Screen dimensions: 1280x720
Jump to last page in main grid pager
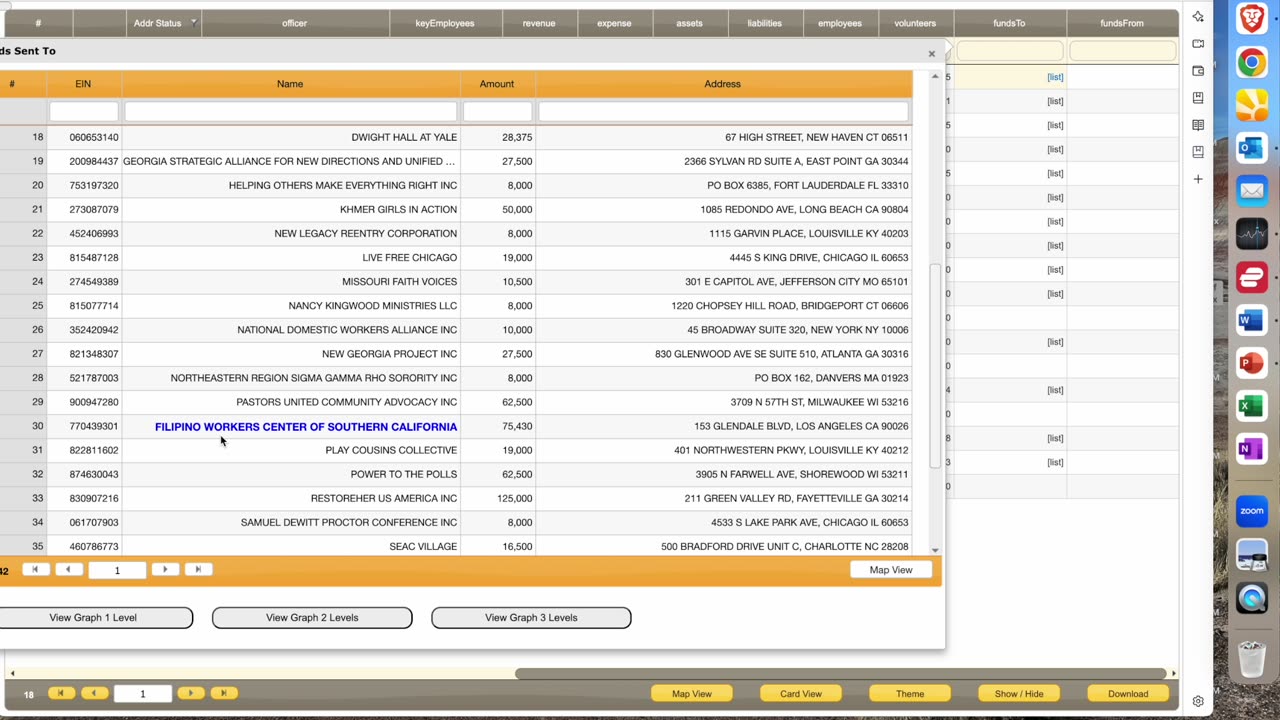coord(223,693)
